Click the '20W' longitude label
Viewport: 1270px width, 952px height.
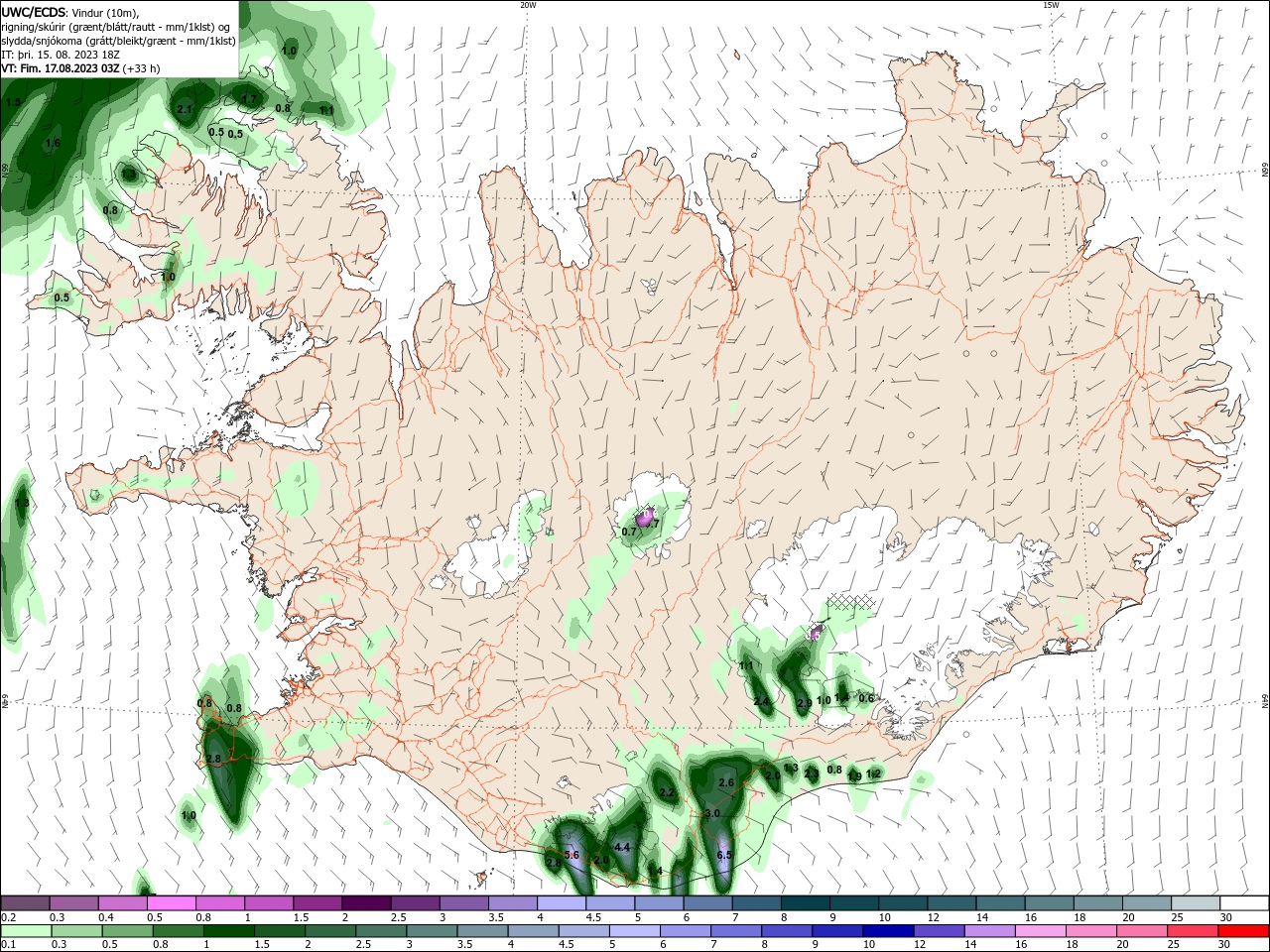[528, 5]
